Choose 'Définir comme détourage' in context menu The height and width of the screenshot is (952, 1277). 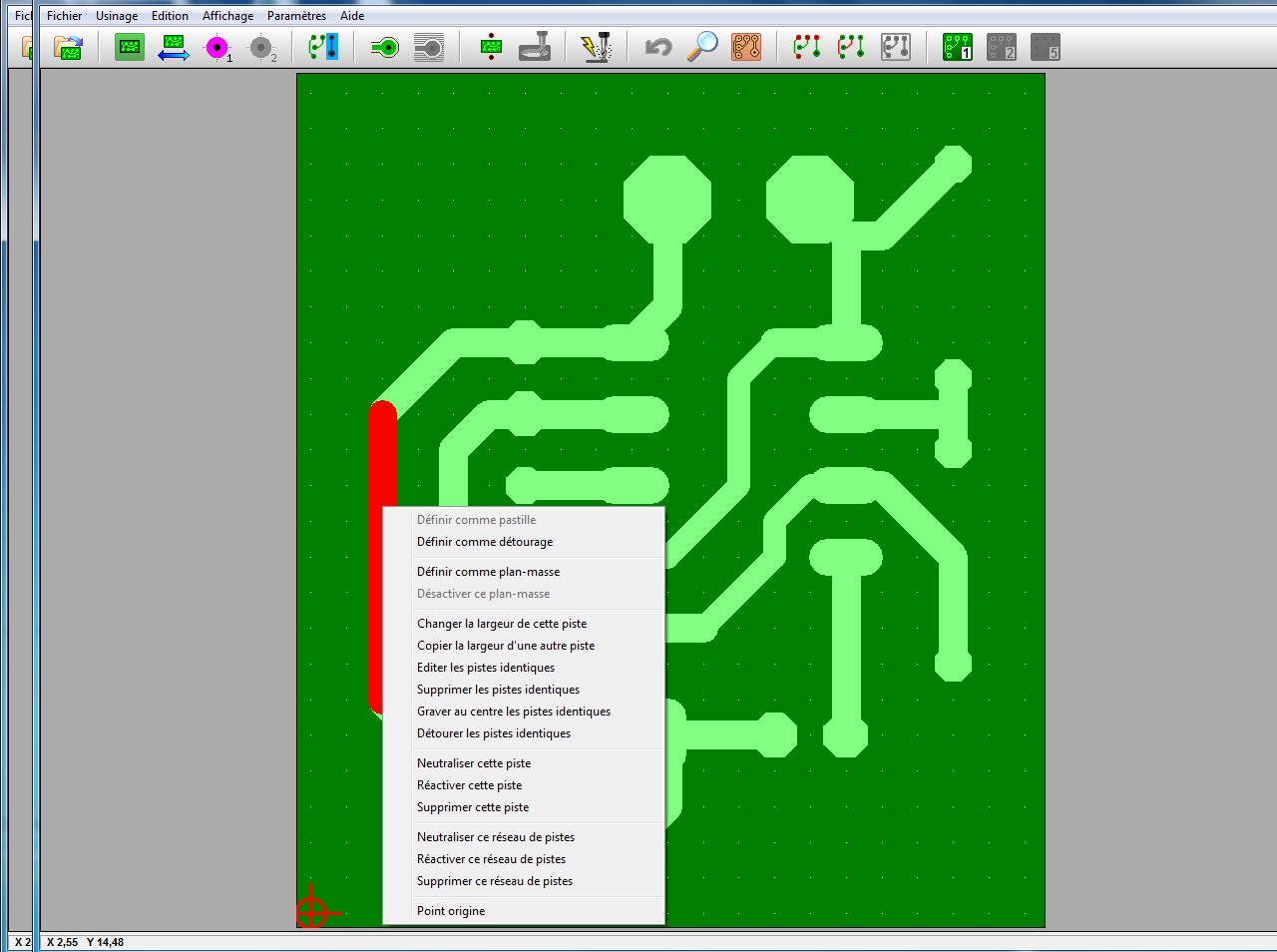click(x=485, y=542)
